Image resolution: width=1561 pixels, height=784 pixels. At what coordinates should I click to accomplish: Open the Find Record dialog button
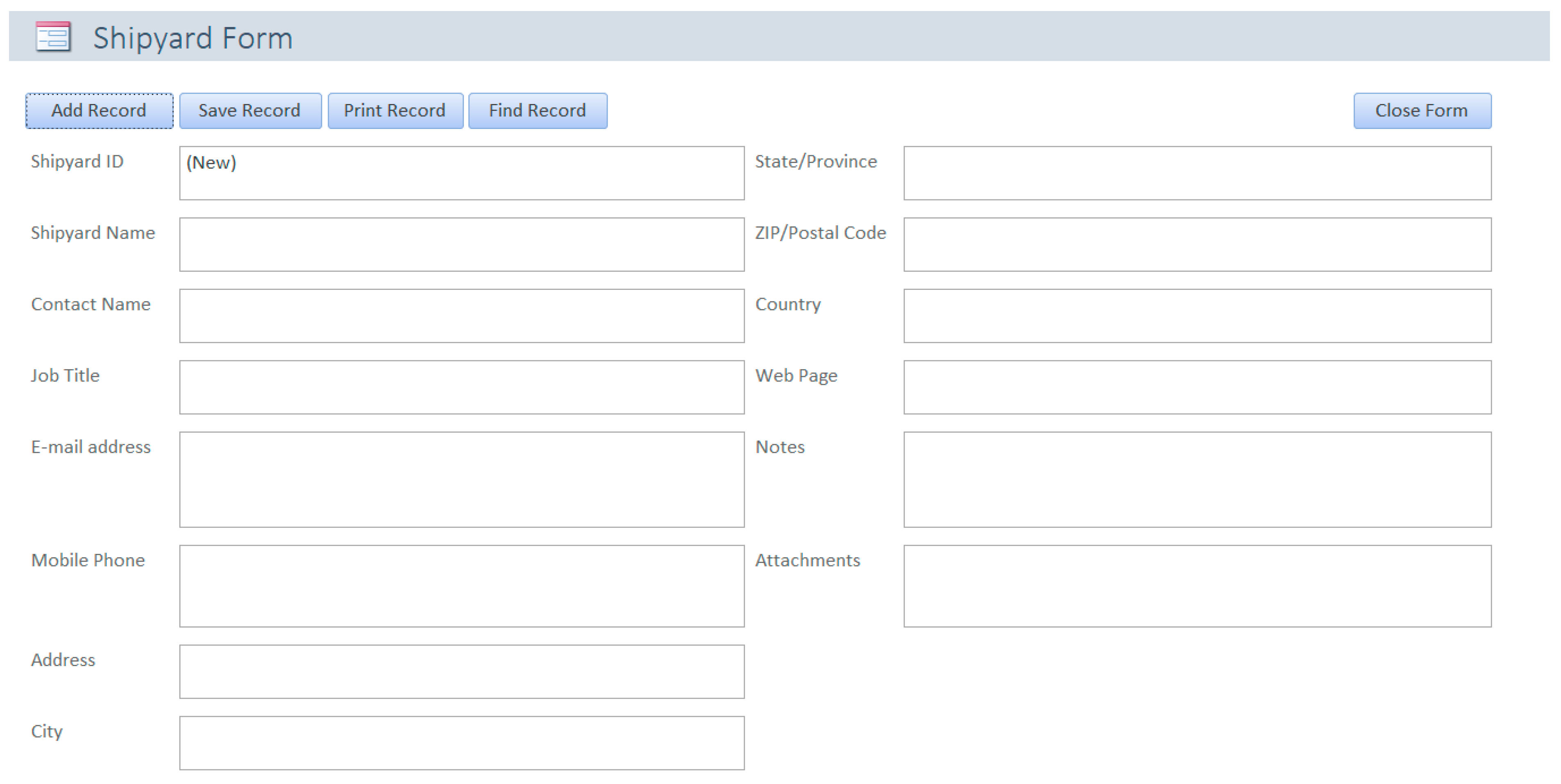point(538,111)
